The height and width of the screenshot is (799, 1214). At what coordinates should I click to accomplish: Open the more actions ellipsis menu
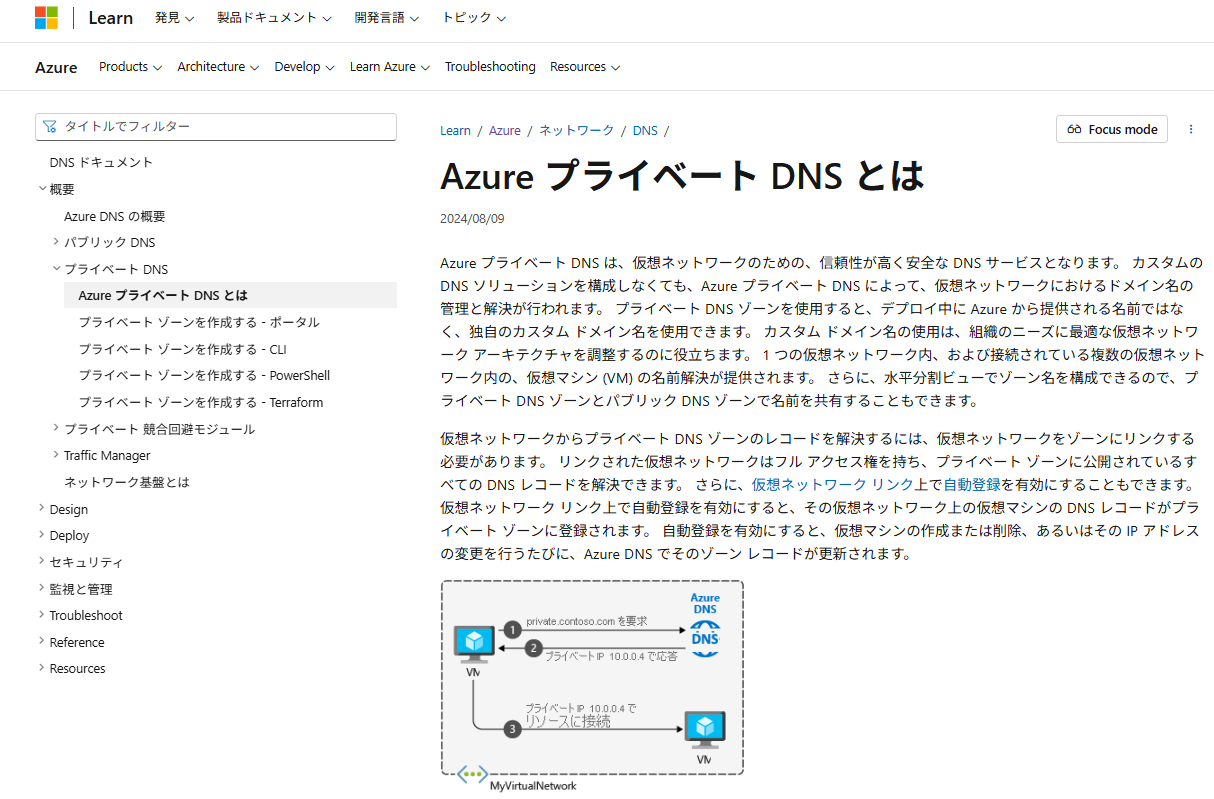click(1191, 129)
